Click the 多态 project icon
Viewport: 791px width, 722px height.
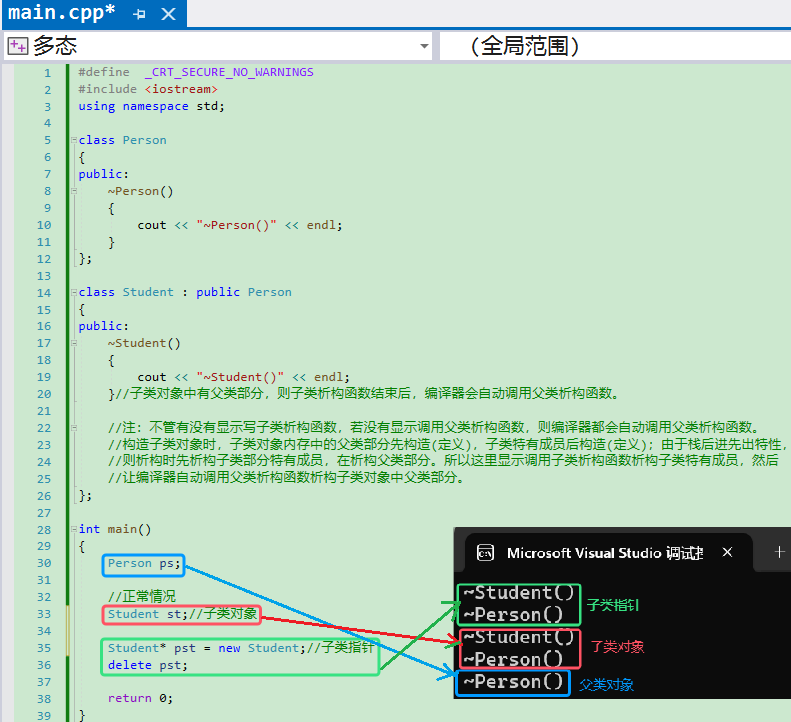pos(18,46)
